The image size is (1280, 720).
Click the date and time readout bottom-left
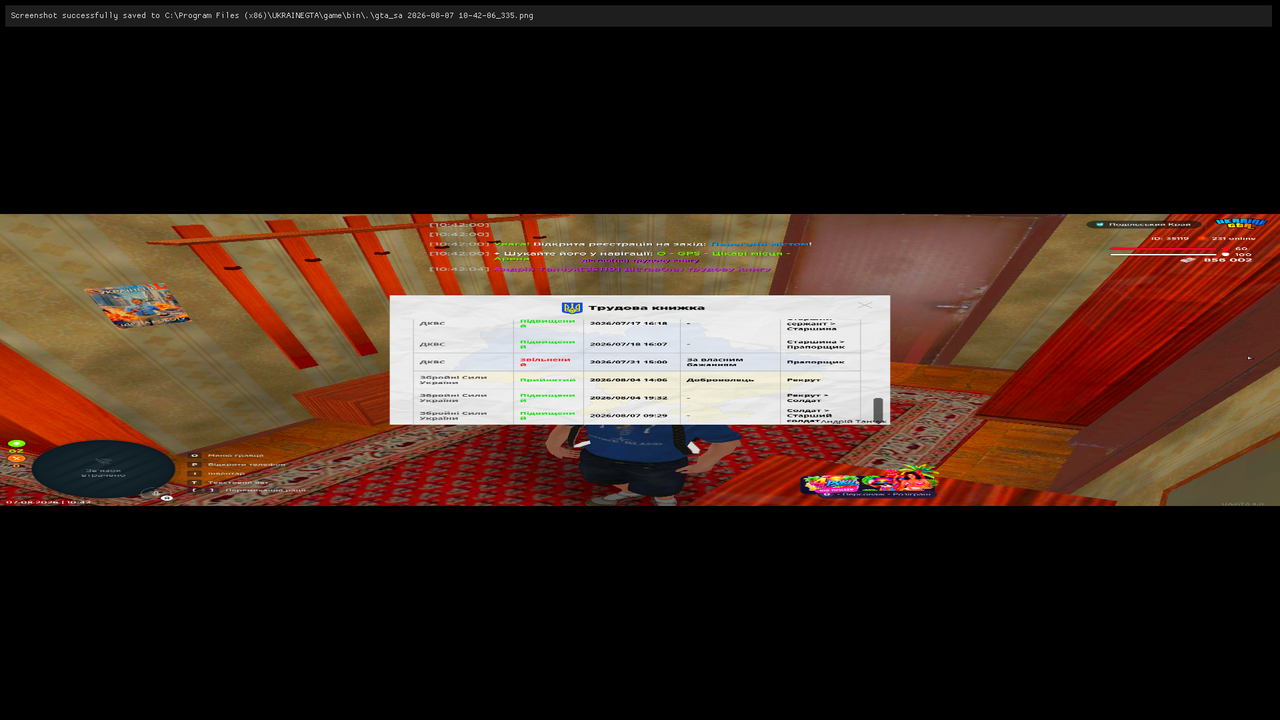coord(48,502)
